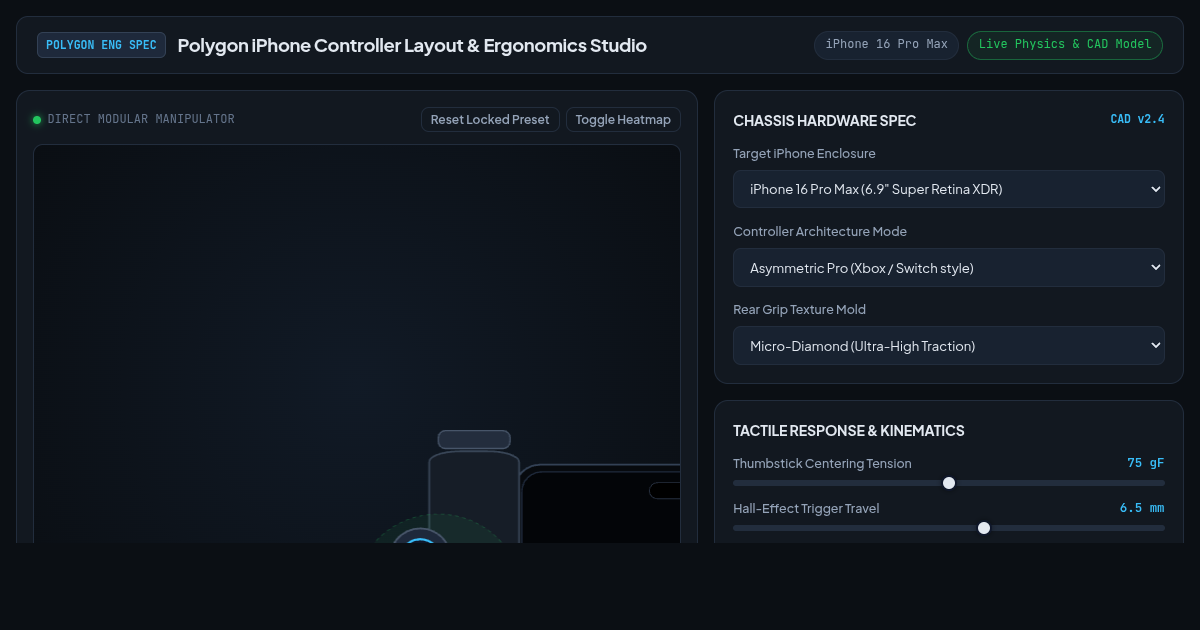
Task: Adjust the Thumbstick Centering Tension slider
Action: pos(949,483)
